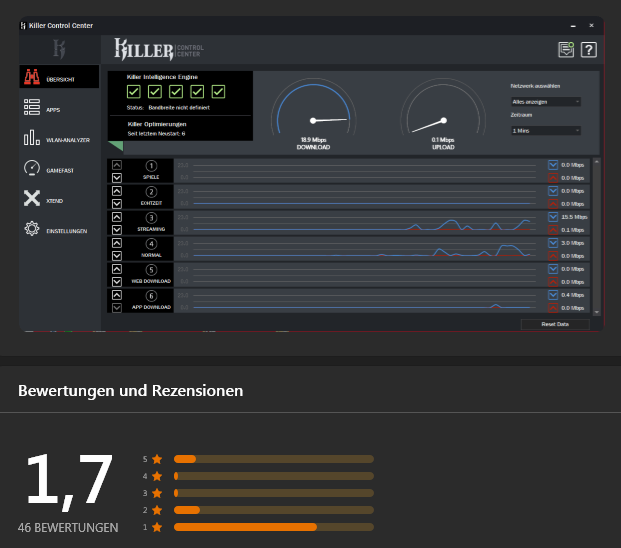
Task: Click the upload speed gauge
Action: [x=443, y=108]
